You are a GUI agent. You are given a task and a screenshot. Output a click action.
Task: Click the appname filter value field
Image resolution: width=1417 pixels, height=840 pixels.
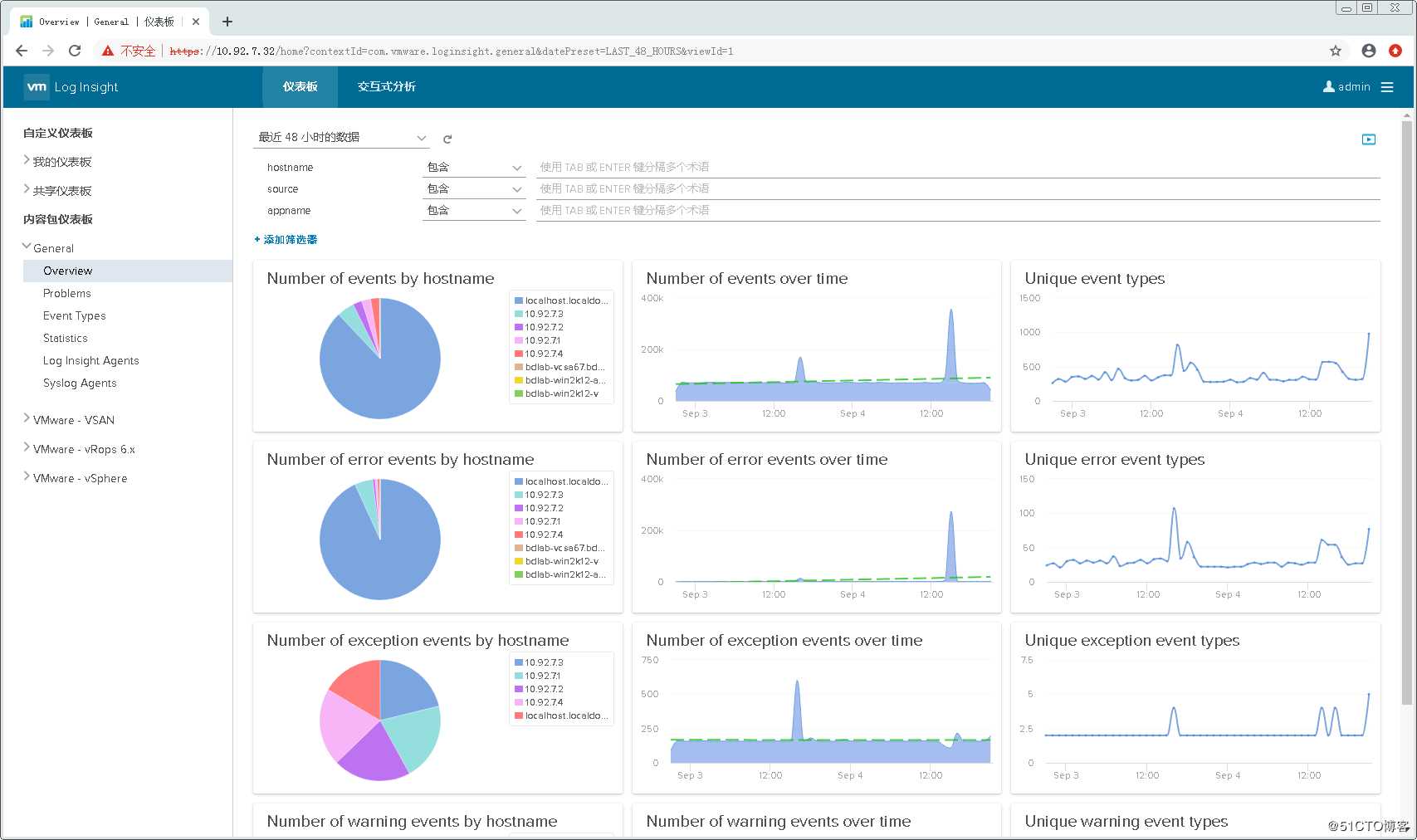pos(958,210)
